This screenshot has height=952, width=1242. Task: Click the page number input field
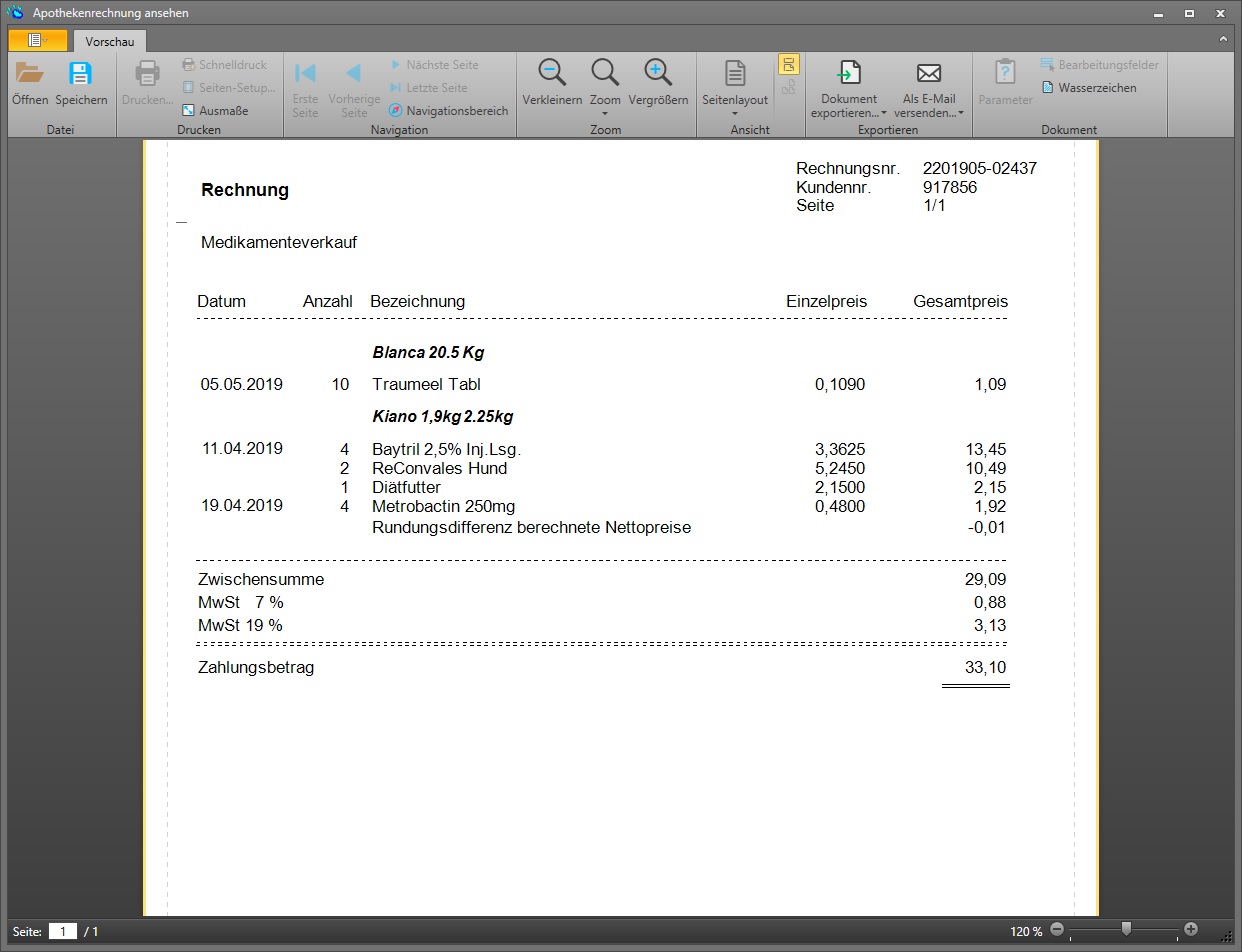(x=63, y=931)
